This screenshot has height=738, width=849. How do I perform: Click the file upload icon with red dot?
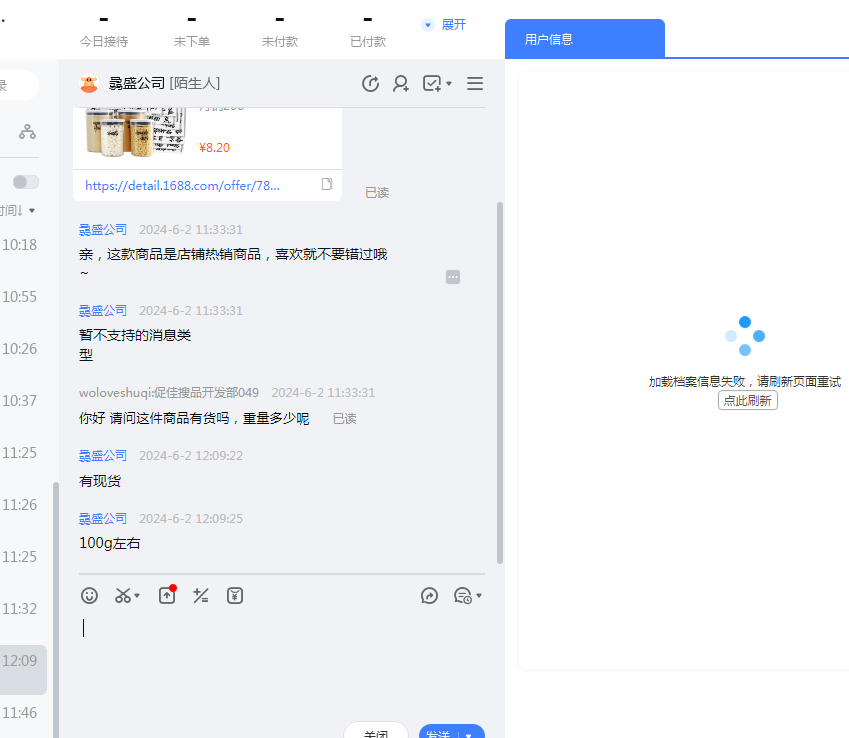click(x=167, y=596)
